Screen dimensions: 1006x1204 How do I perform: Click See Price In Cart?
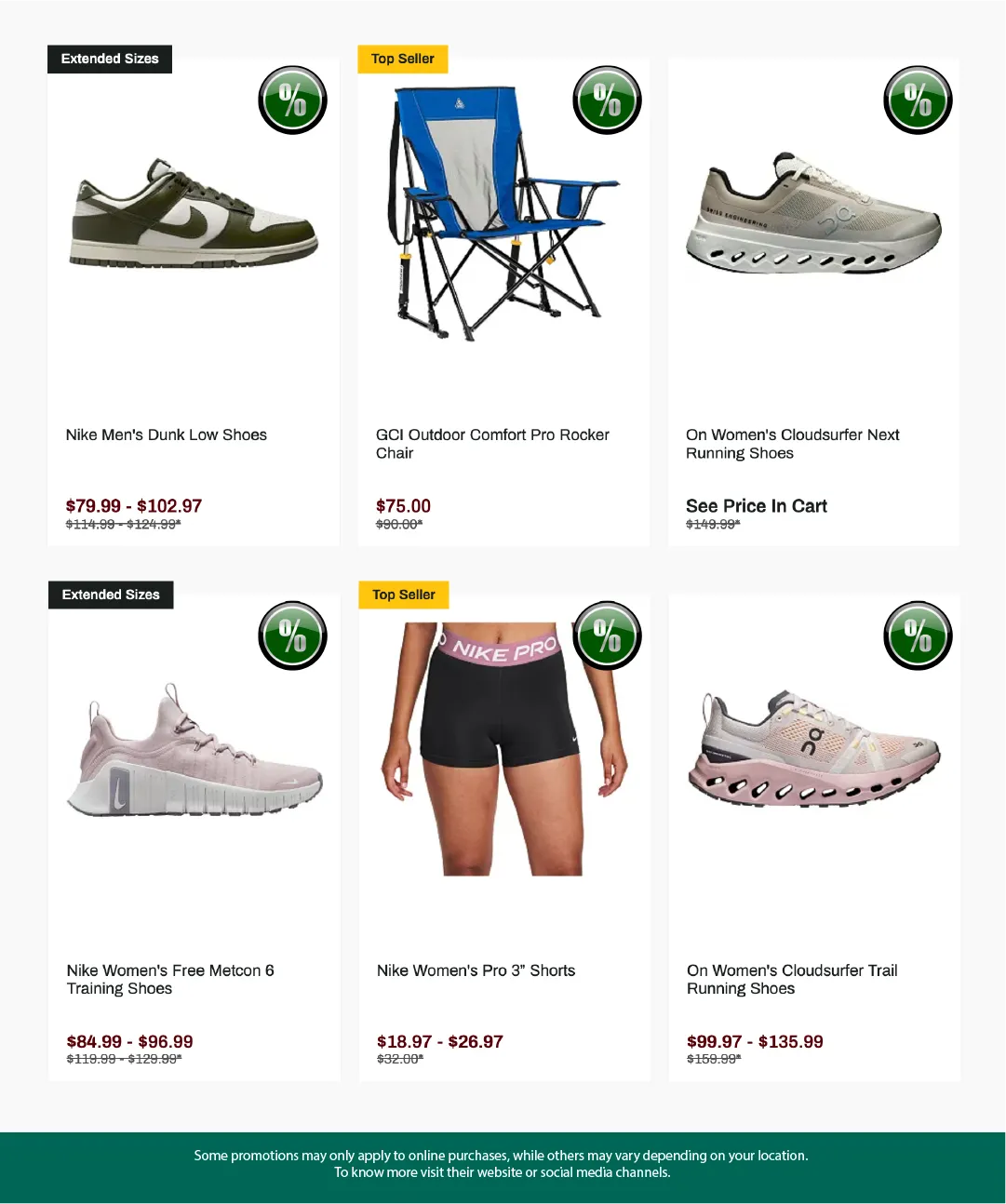(x=757, y=506)
